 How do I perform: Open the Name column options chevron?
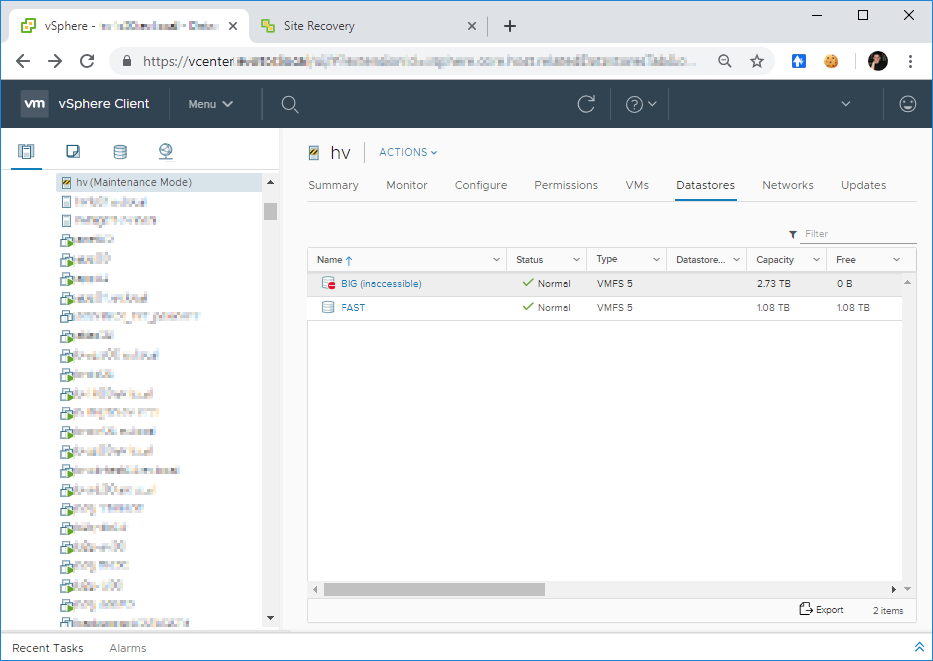click(496, 259)
